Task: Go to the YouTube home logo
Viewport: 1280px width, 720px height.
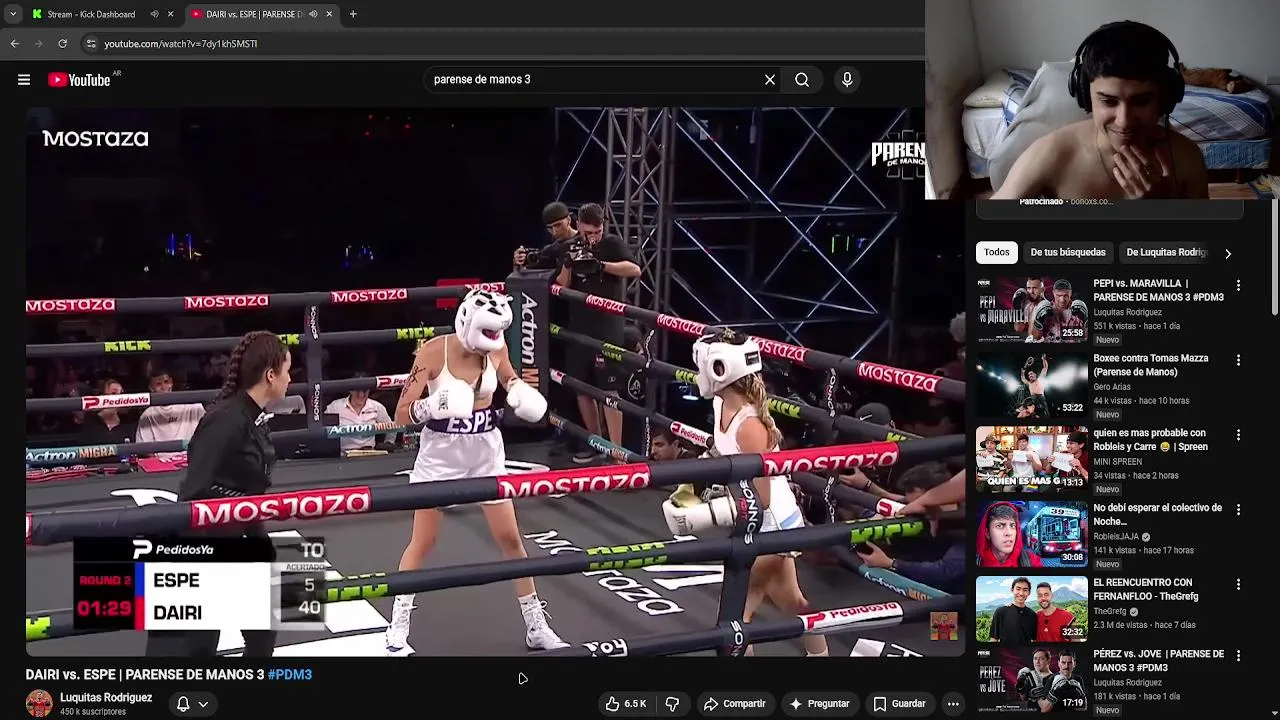Action: [x=78, y=80]
